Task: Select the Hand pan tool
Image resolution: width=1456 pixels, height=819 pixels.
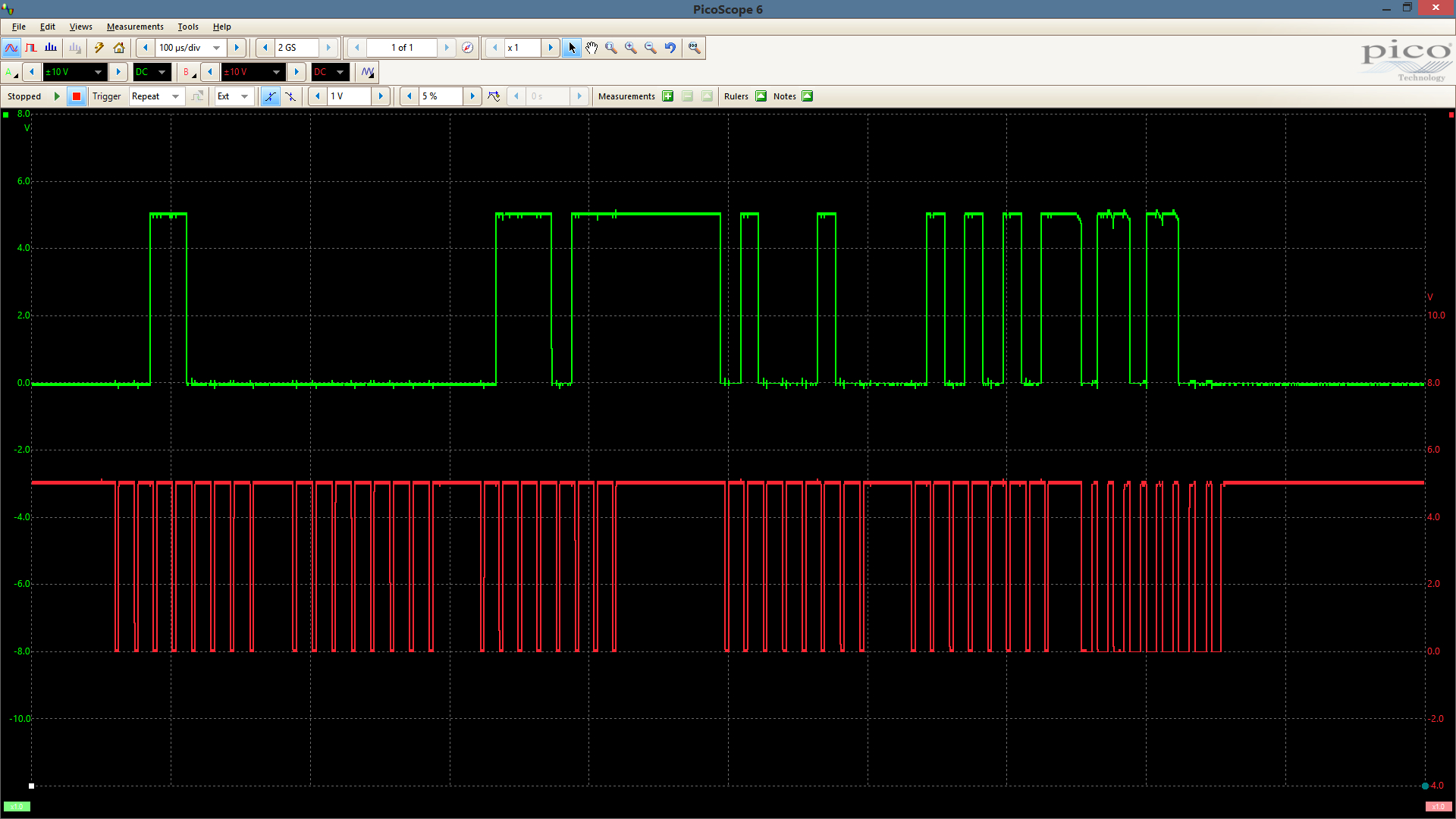Action: tap(591, 48)
